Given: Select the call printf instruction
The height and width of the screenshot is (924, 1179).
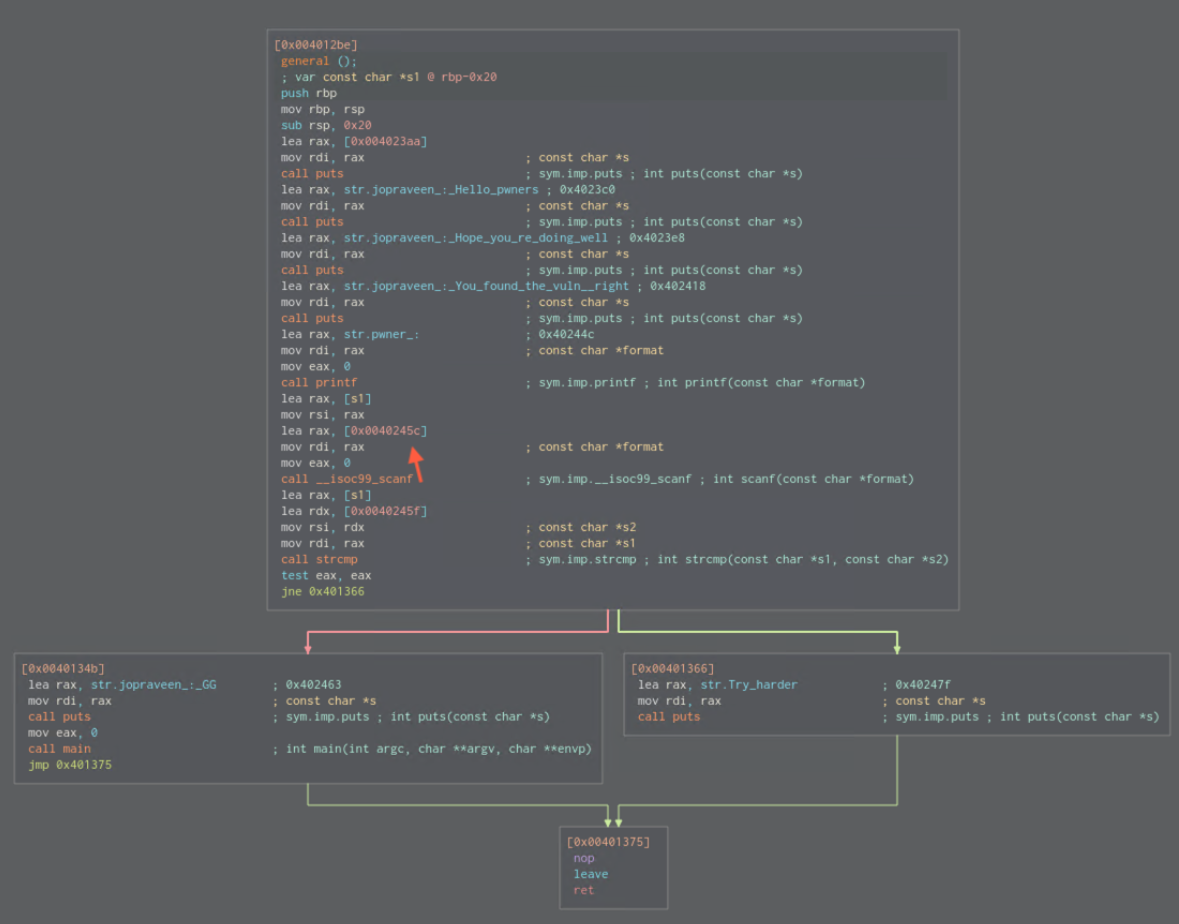Looking at the screenshot, I should (x=318, y=382).
